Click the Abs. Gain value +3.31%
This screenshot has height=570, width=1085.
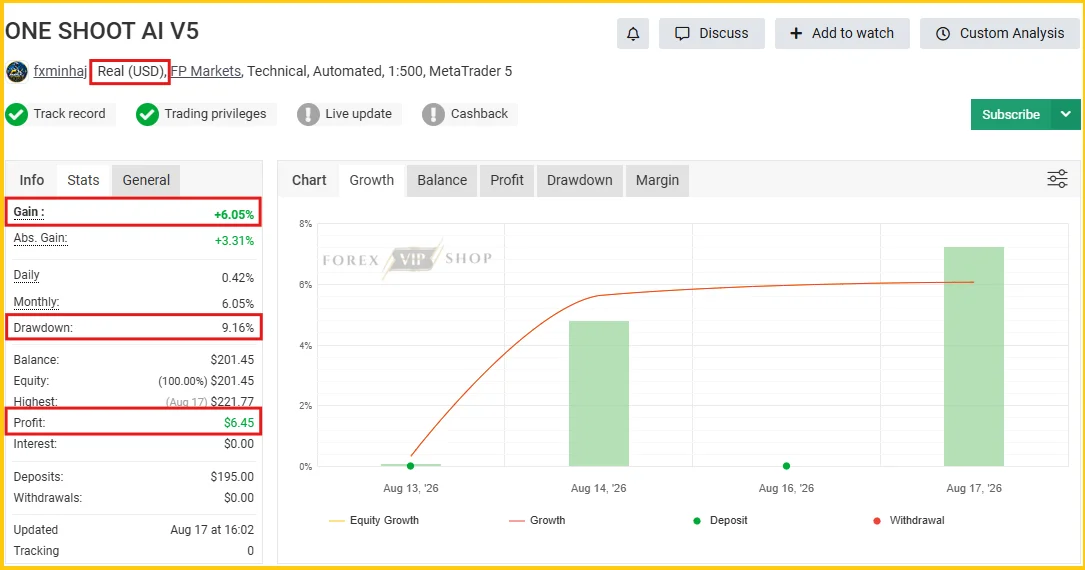(234, 241)
